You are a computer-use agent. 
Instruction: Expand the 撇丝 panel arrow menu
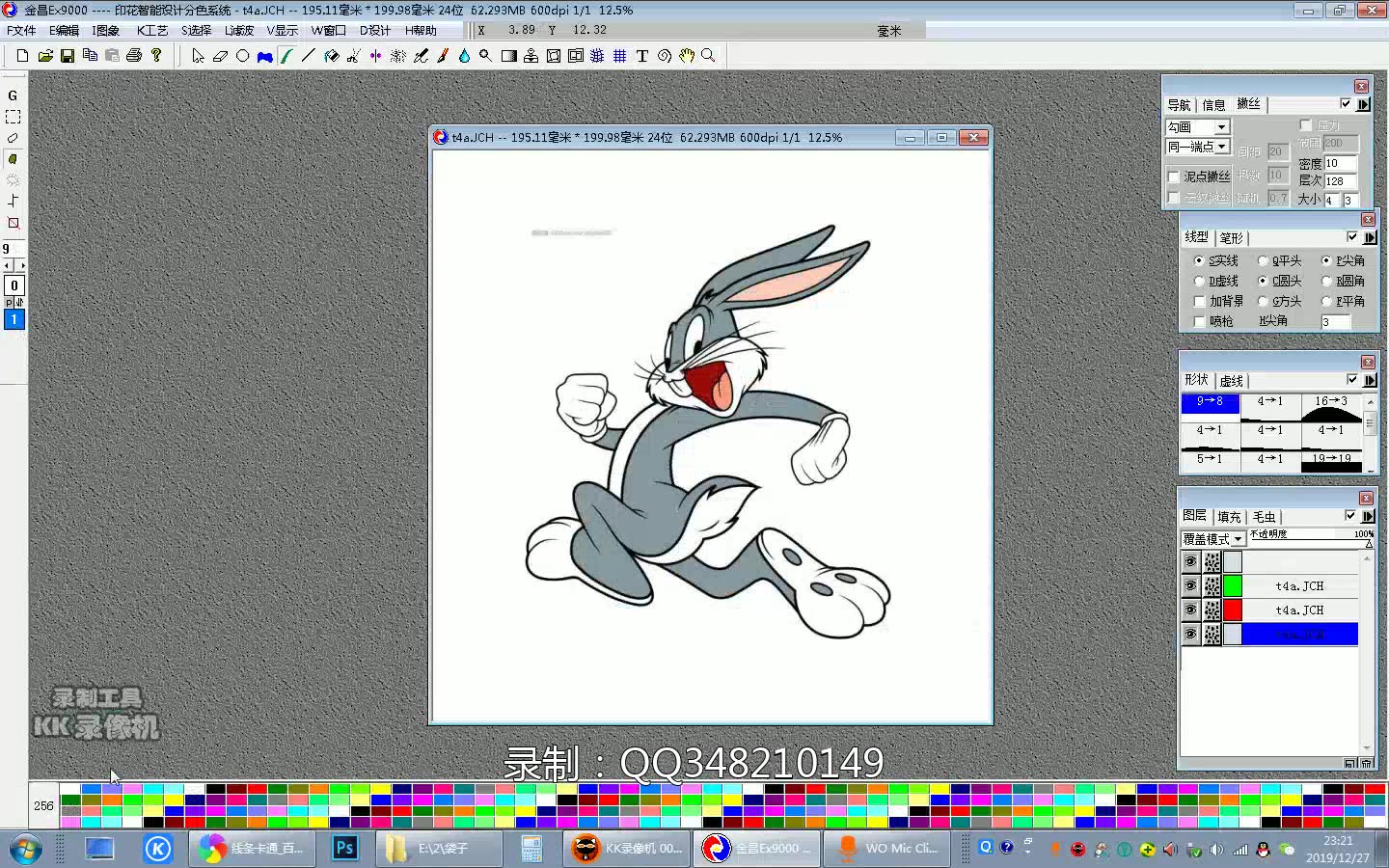point(1363,104)
